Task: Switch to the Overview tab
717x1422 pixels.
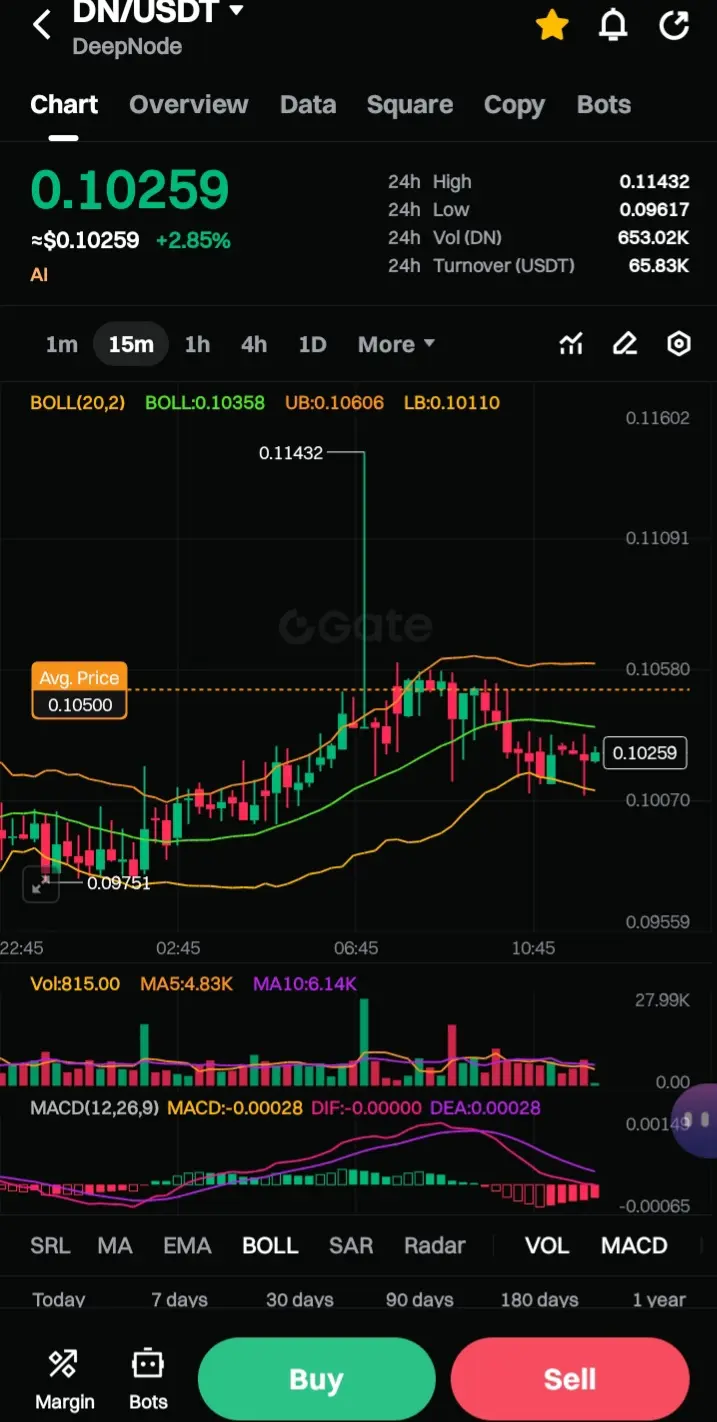Action: click(189, 105)
